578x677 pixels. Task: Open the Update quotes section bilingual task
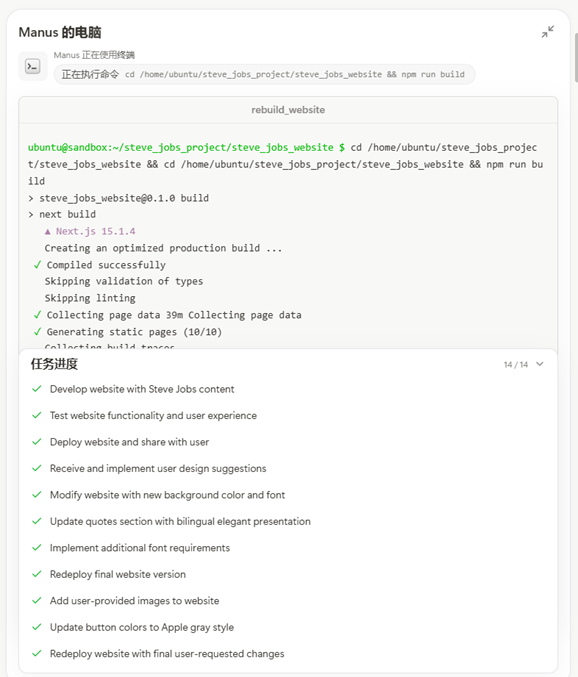tap(180, 521)
